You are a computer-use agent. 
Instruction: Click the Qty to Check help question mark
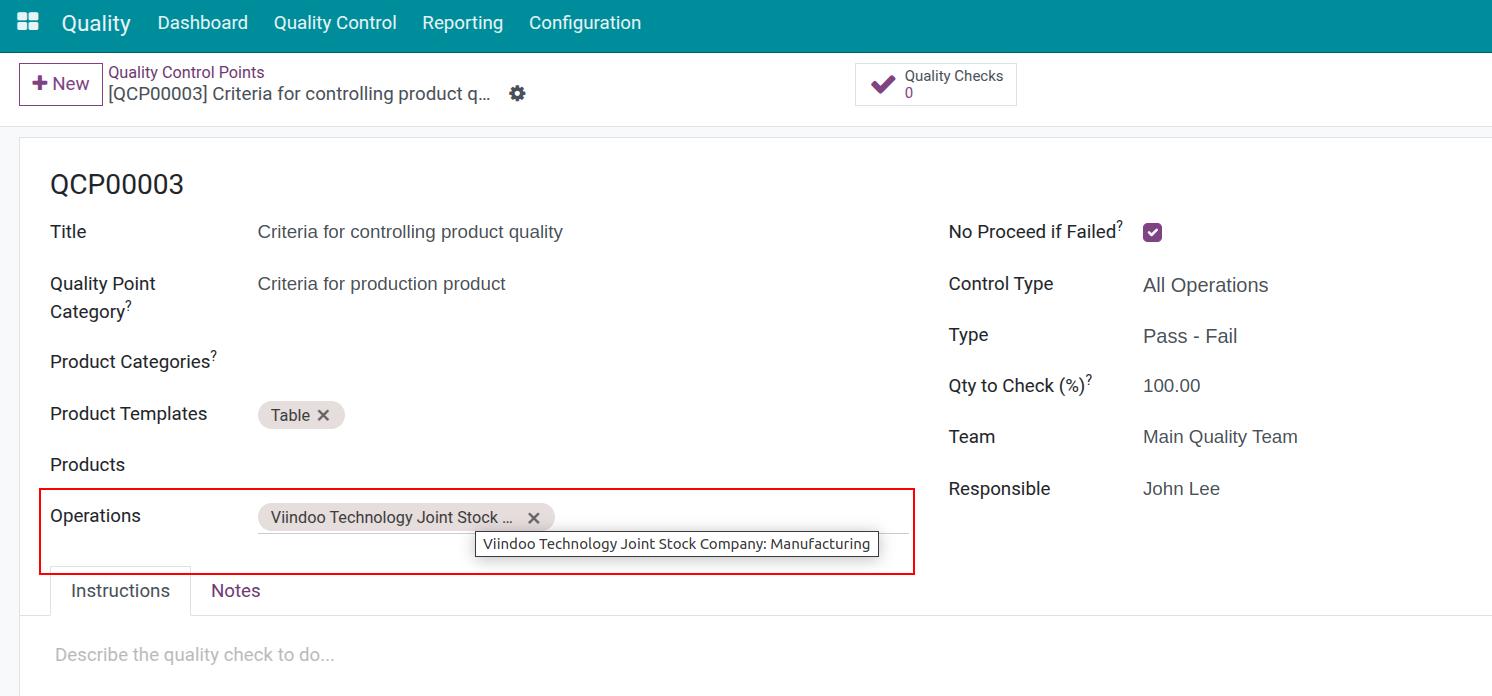(1089, 379)
